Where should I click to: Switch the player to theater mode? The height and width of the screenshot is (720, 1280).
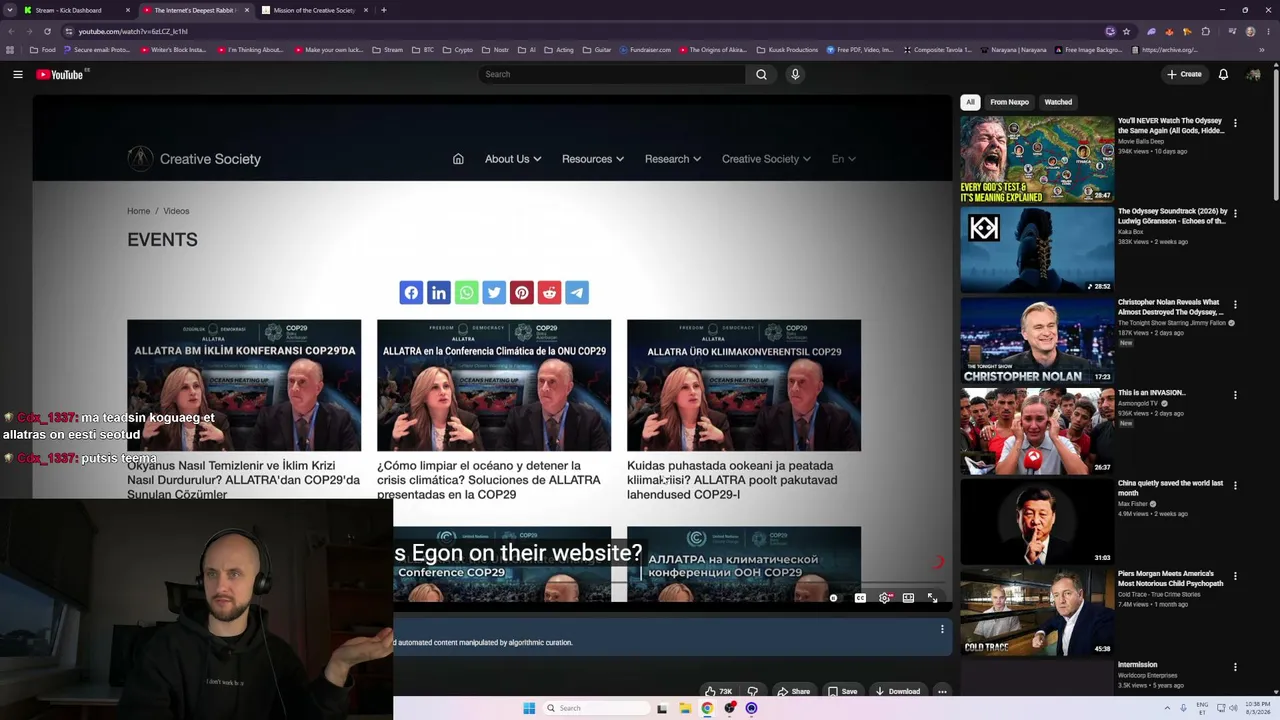coord(908,598)
